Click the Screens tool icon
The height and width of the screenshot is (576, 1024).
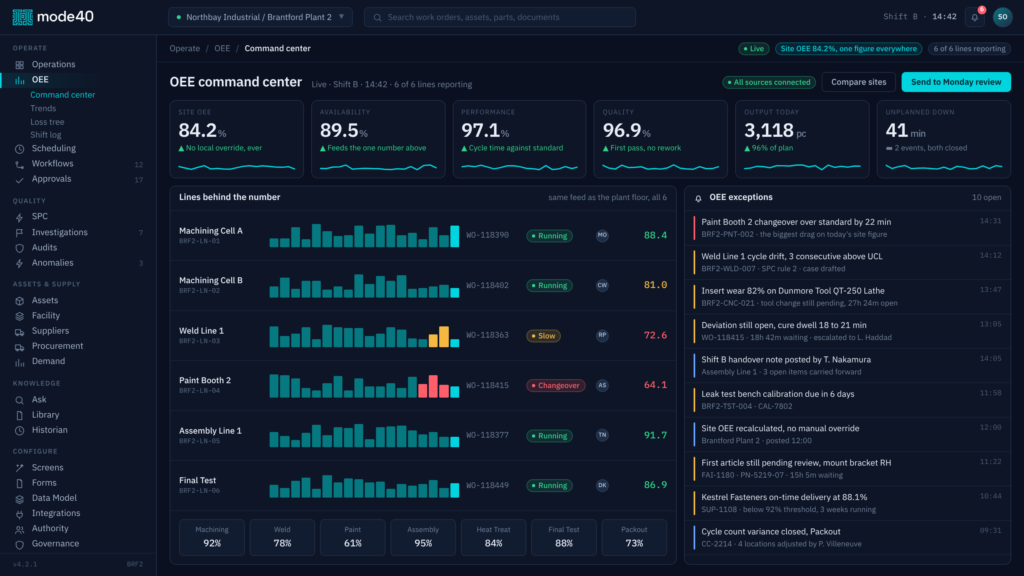(x=20, y=468)
